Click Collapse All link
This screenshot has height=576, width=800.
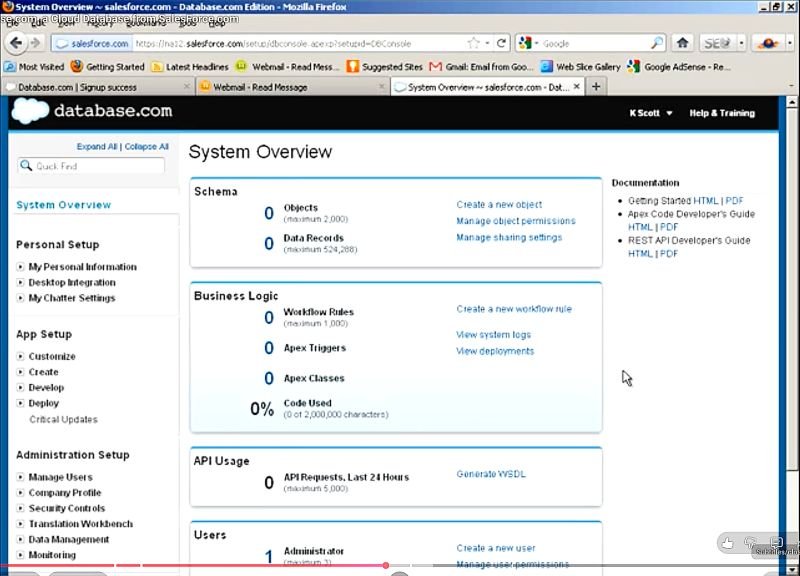click(x=146, y=146)
